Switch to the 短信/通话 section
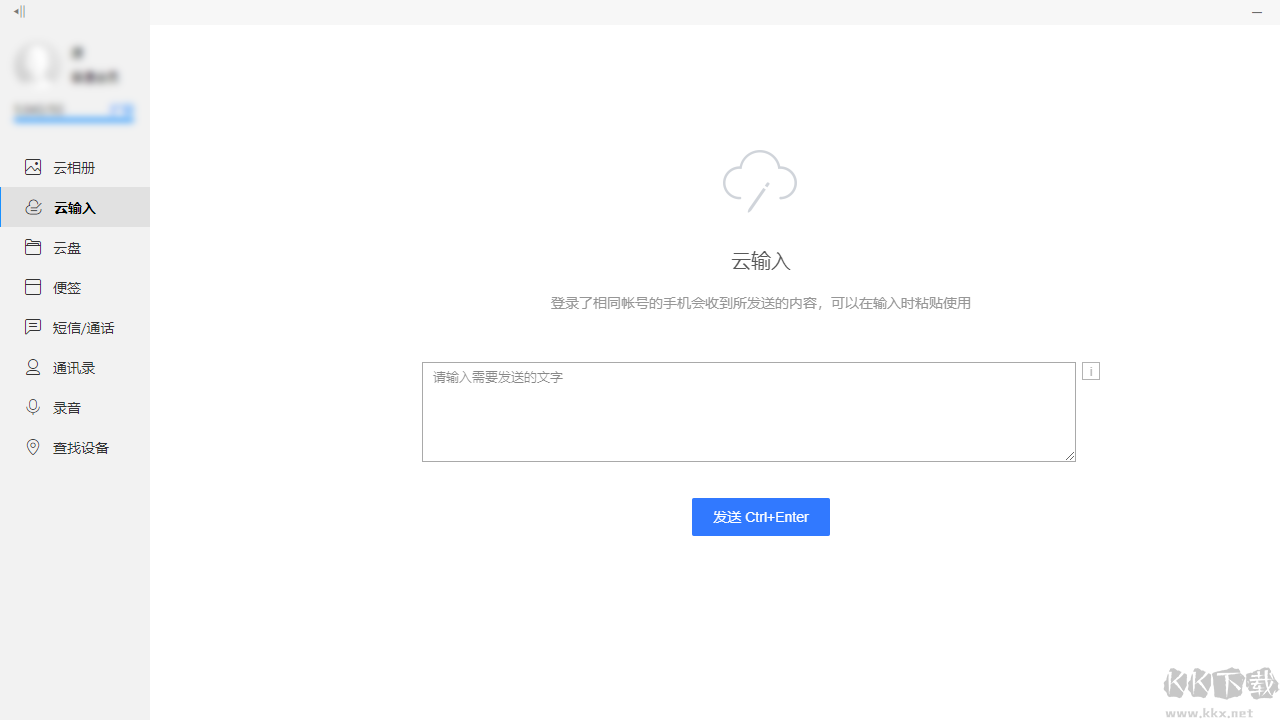 [x=75, y=327]
